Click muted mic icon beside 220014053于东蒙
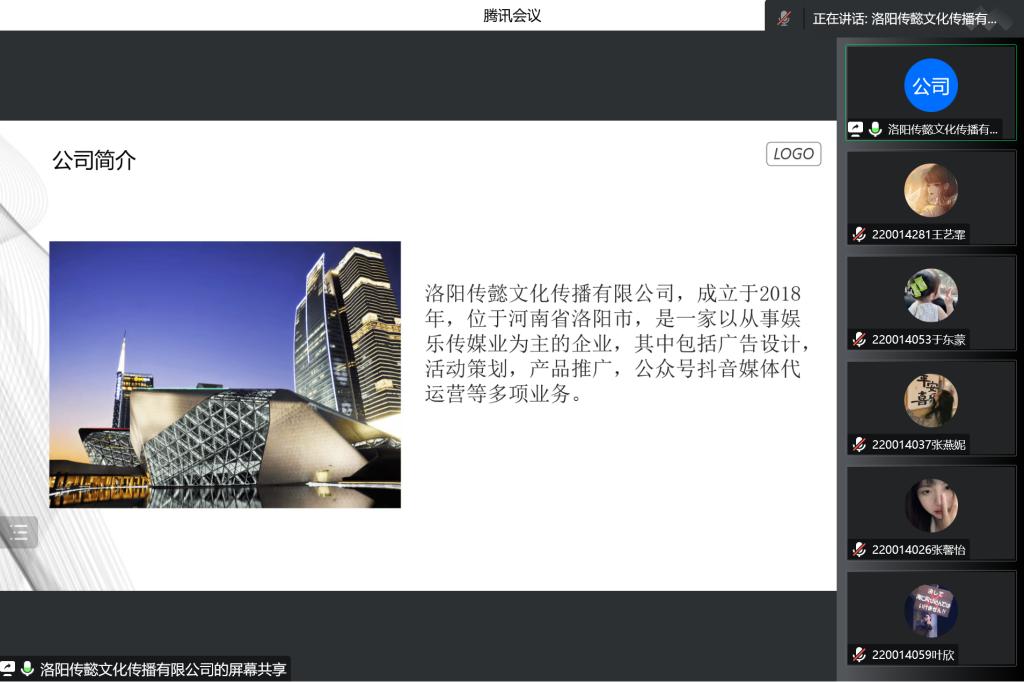This screenshot has width=1024, height=682. pos(859,339)
